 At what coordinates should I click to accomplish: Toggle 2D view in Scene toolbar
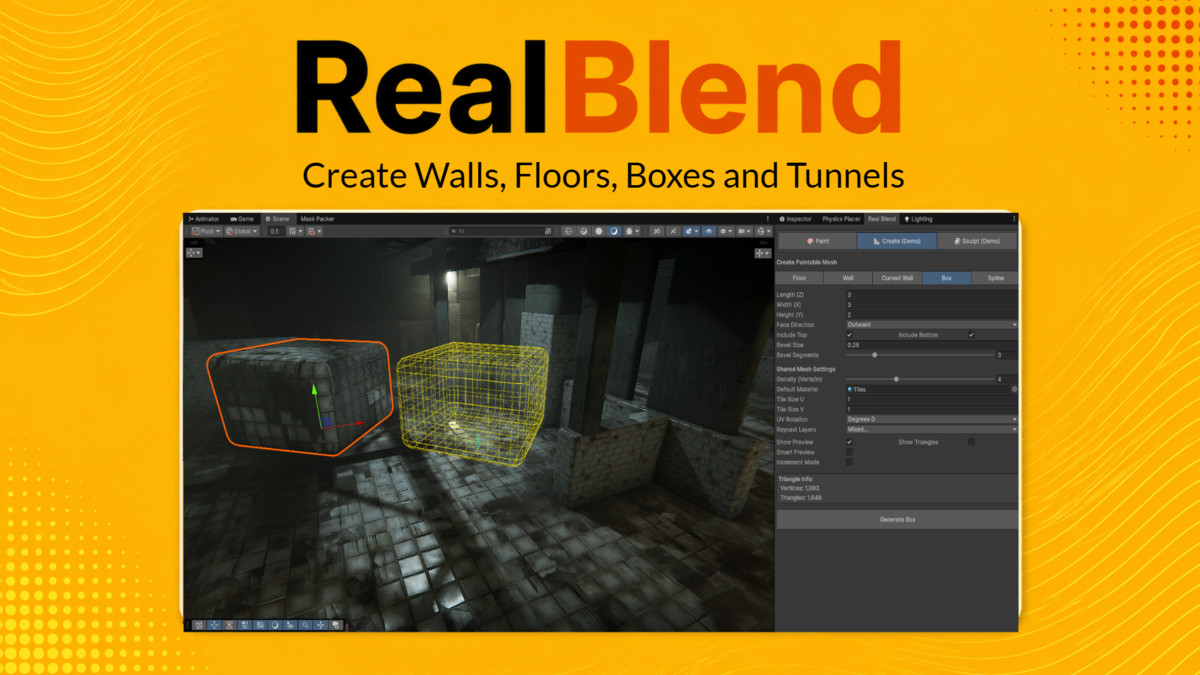[x=657, y=231]
